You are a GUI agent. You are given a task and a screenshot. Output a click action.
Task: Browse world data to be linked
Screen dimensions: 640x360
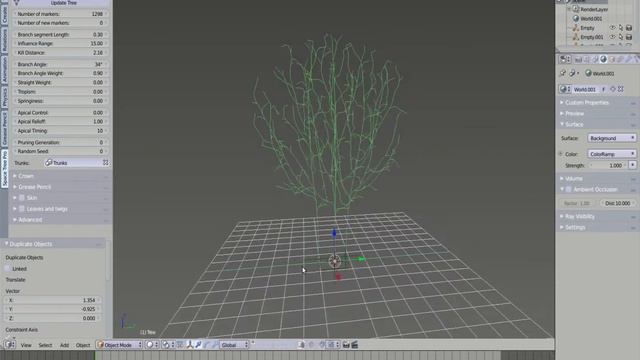(x=564, y=89)
